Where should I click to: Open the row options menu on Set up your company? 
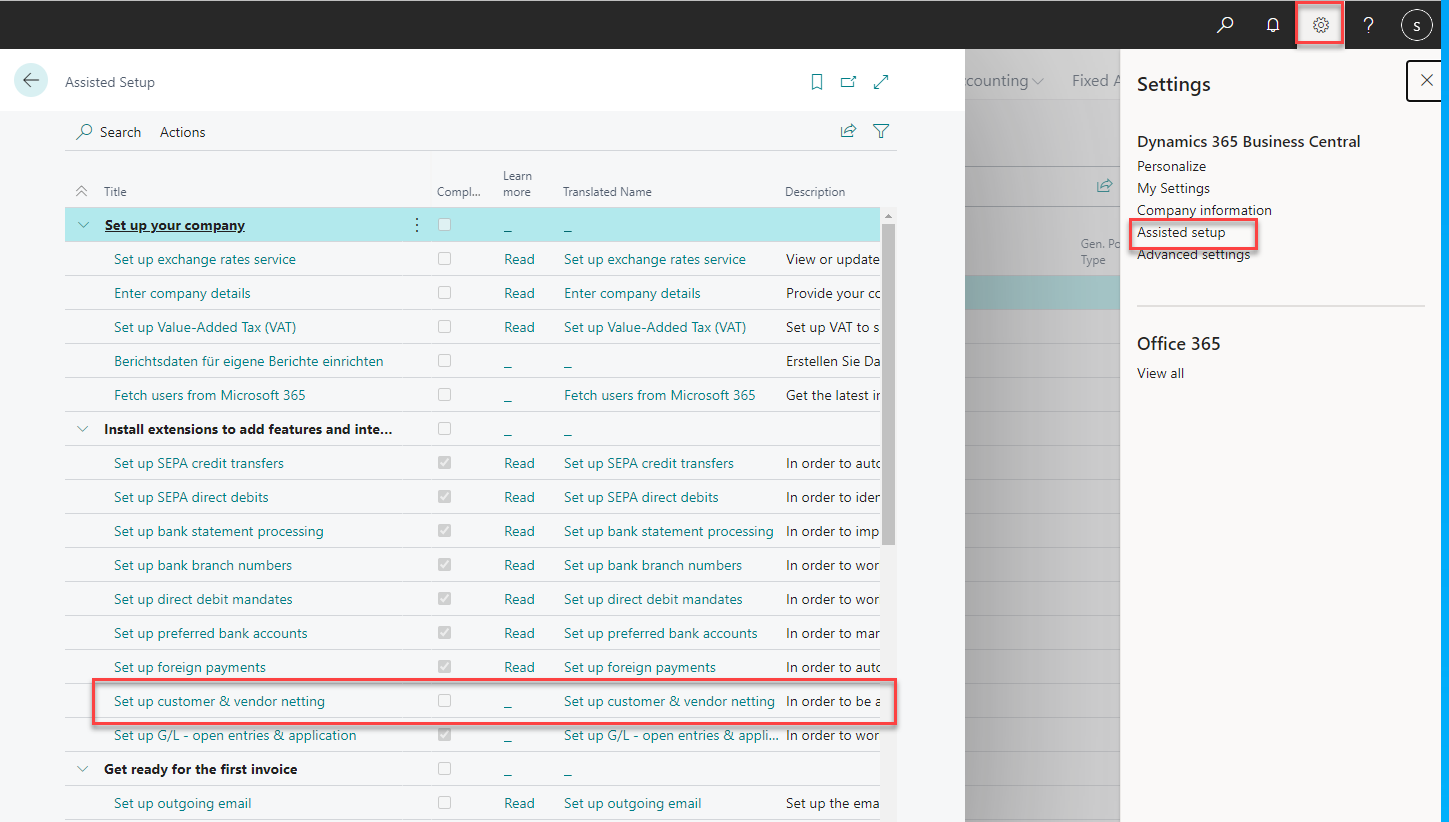click(417, 224)
